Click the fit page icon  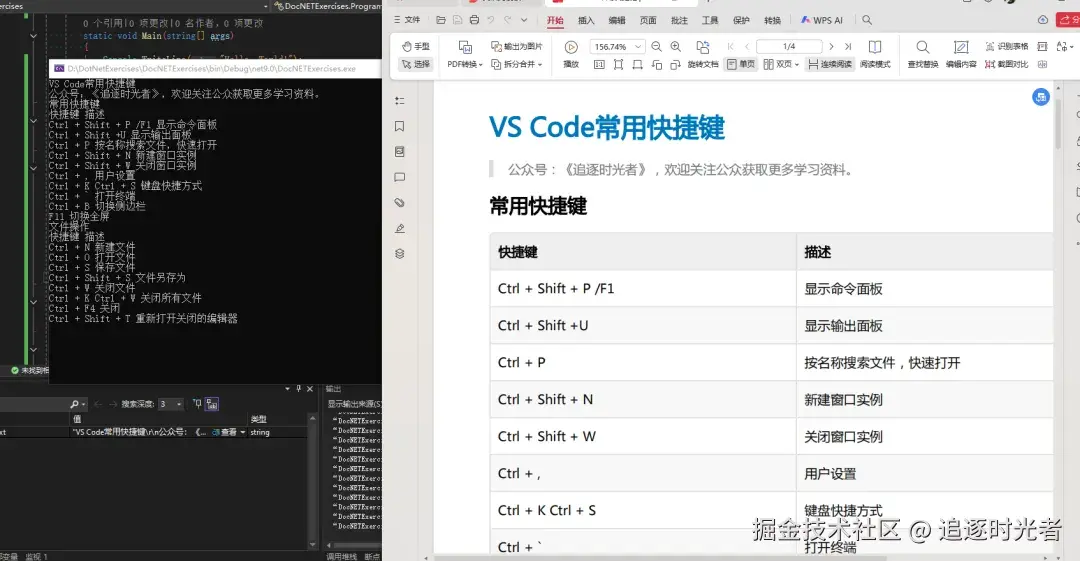tap(619, 64)
